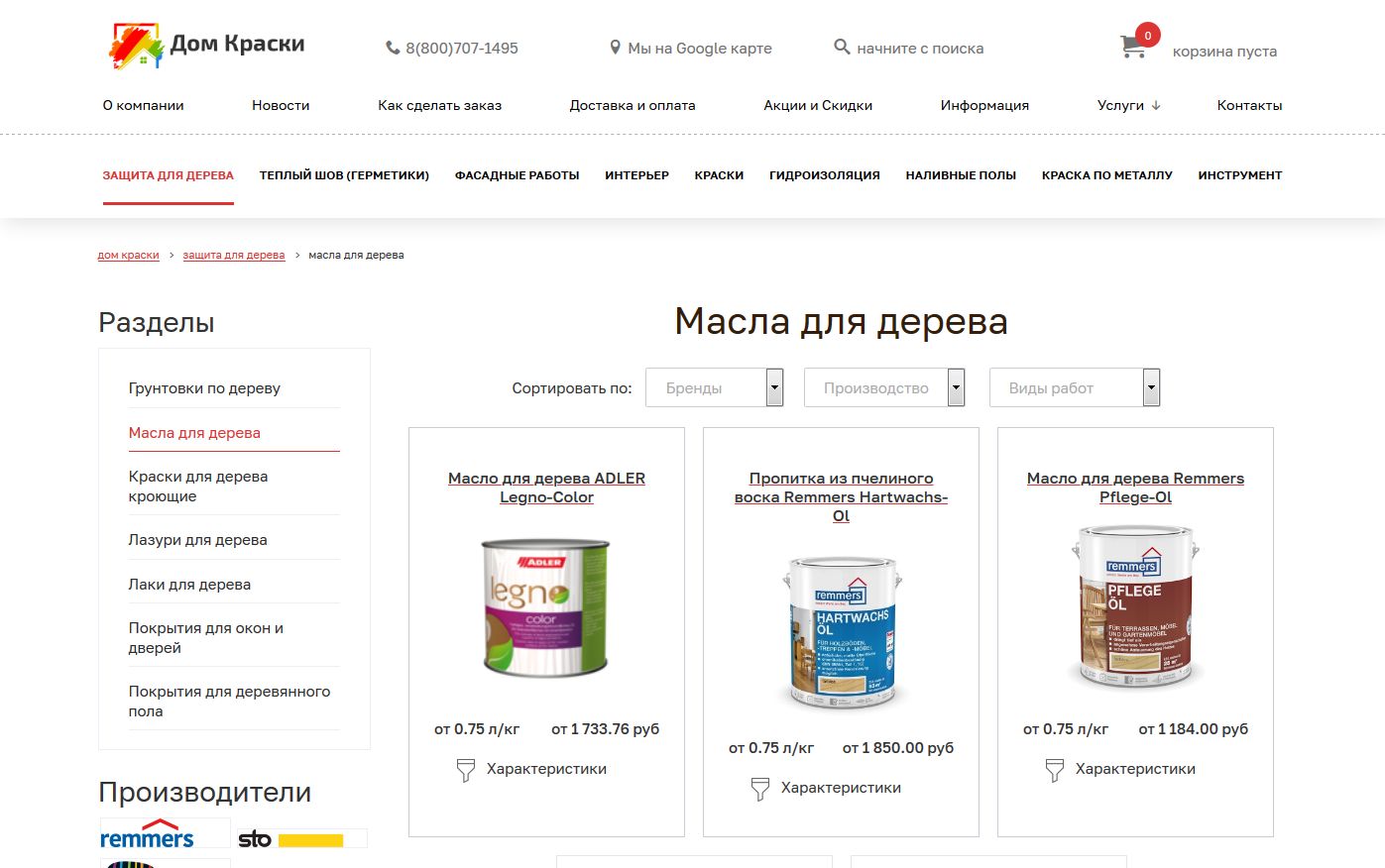Click the Pflege-Ol product can image
This screenshot has height=868, width=1385.
[1136, 607]
